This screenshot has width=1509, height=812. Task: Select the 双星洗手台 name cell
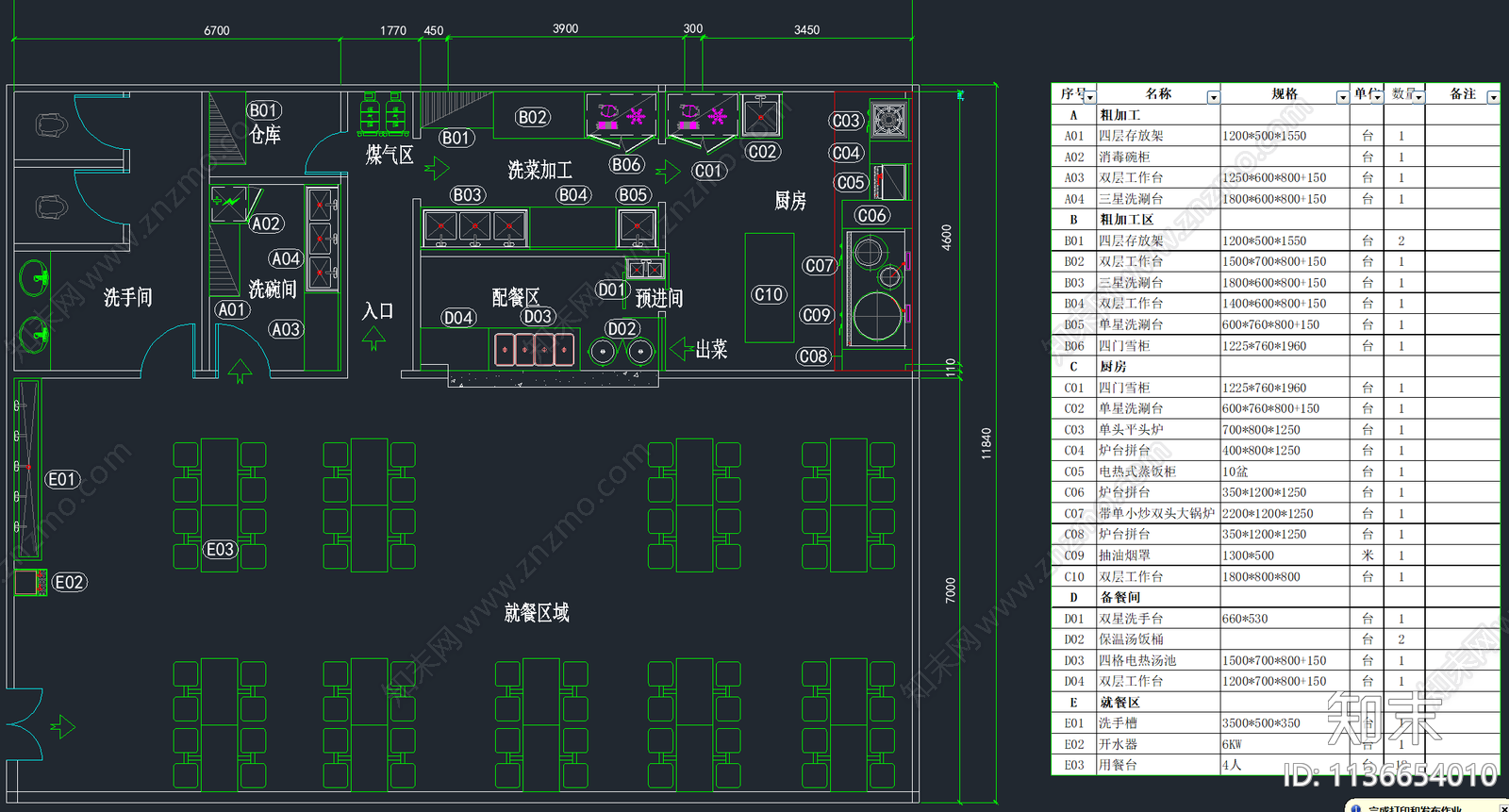click(1158, 619)
